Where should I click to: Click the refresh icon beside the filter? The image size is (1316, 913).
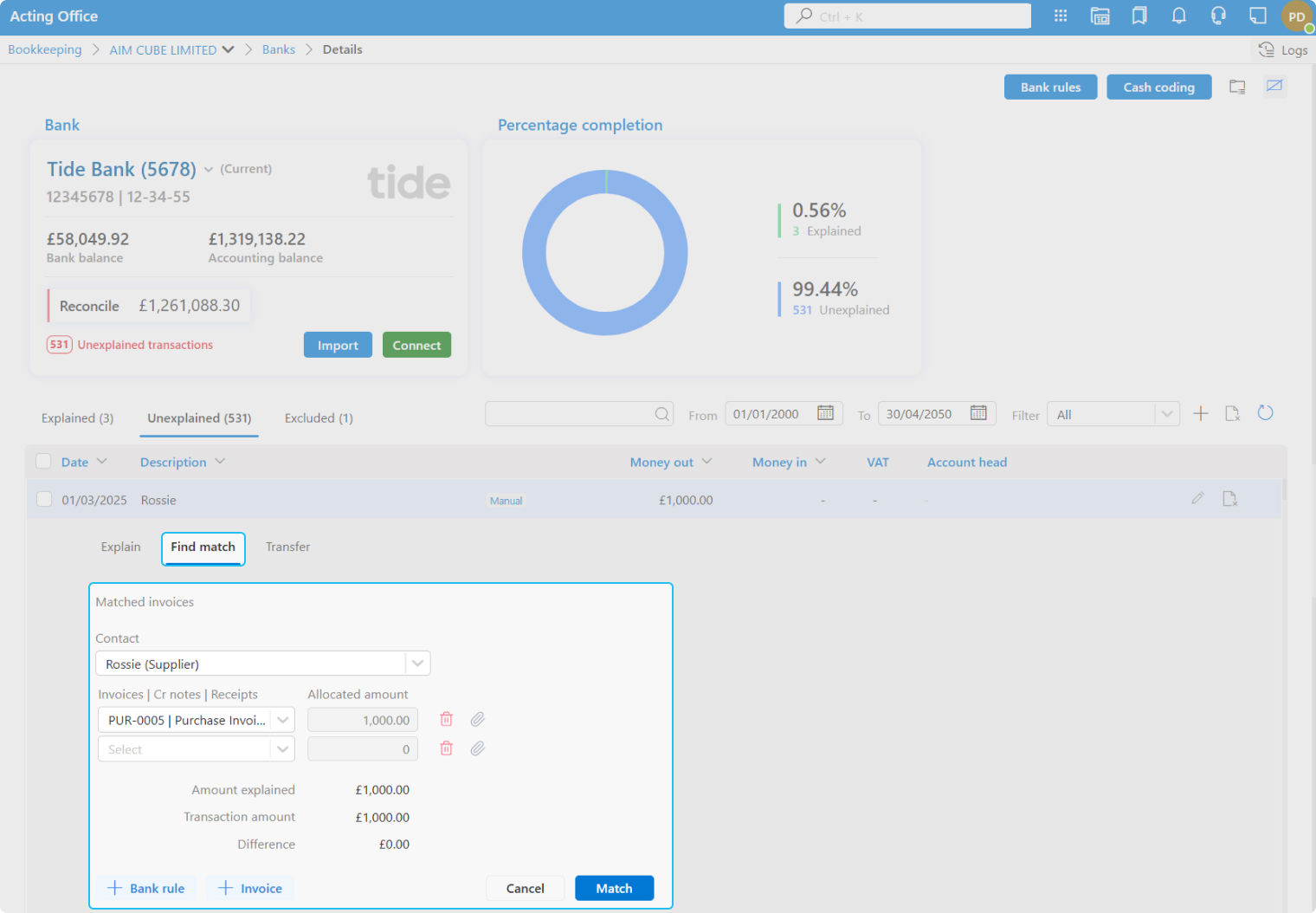click(1265, 413)
